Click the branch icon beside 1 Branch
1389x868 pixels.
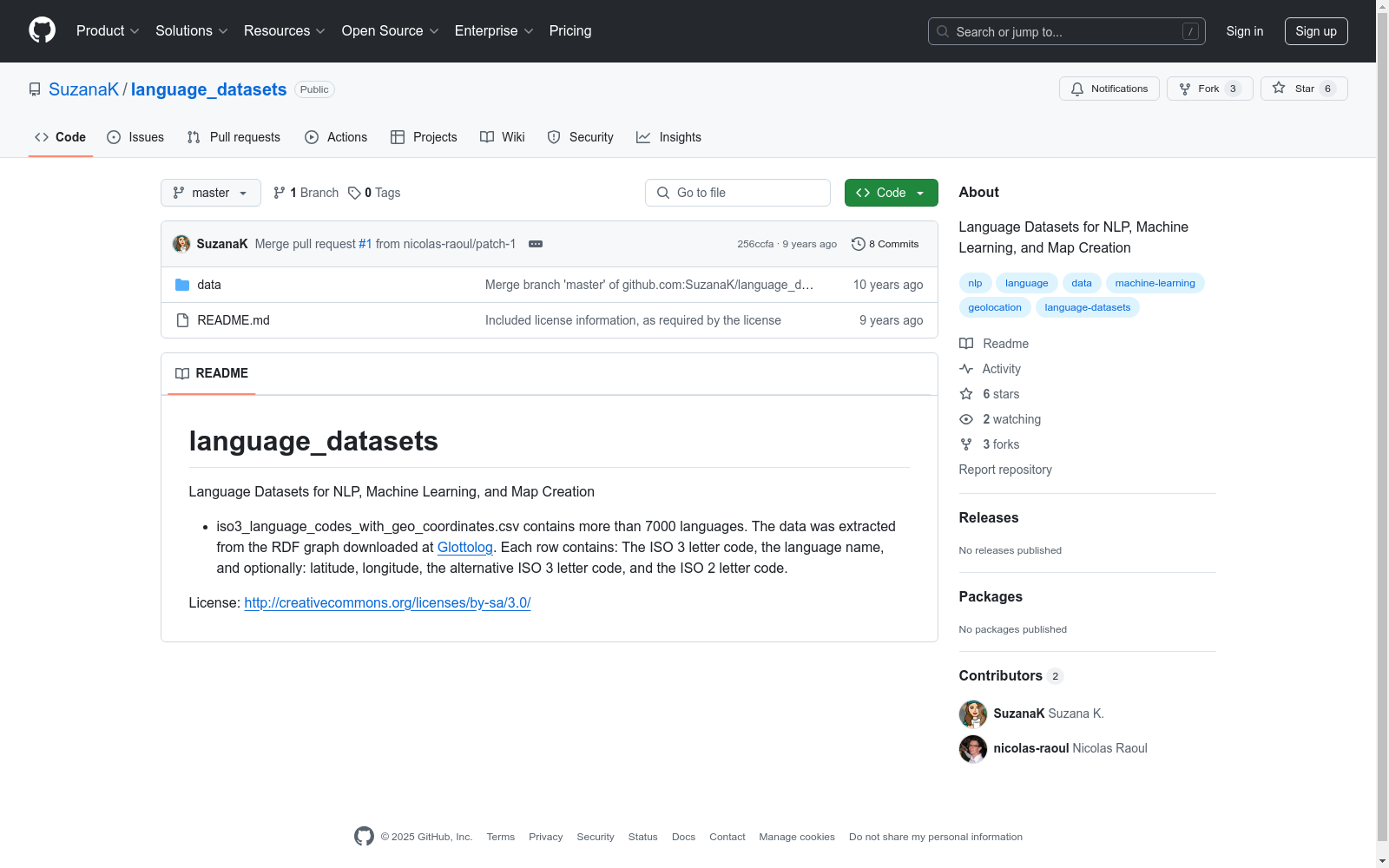pos(280,193)
